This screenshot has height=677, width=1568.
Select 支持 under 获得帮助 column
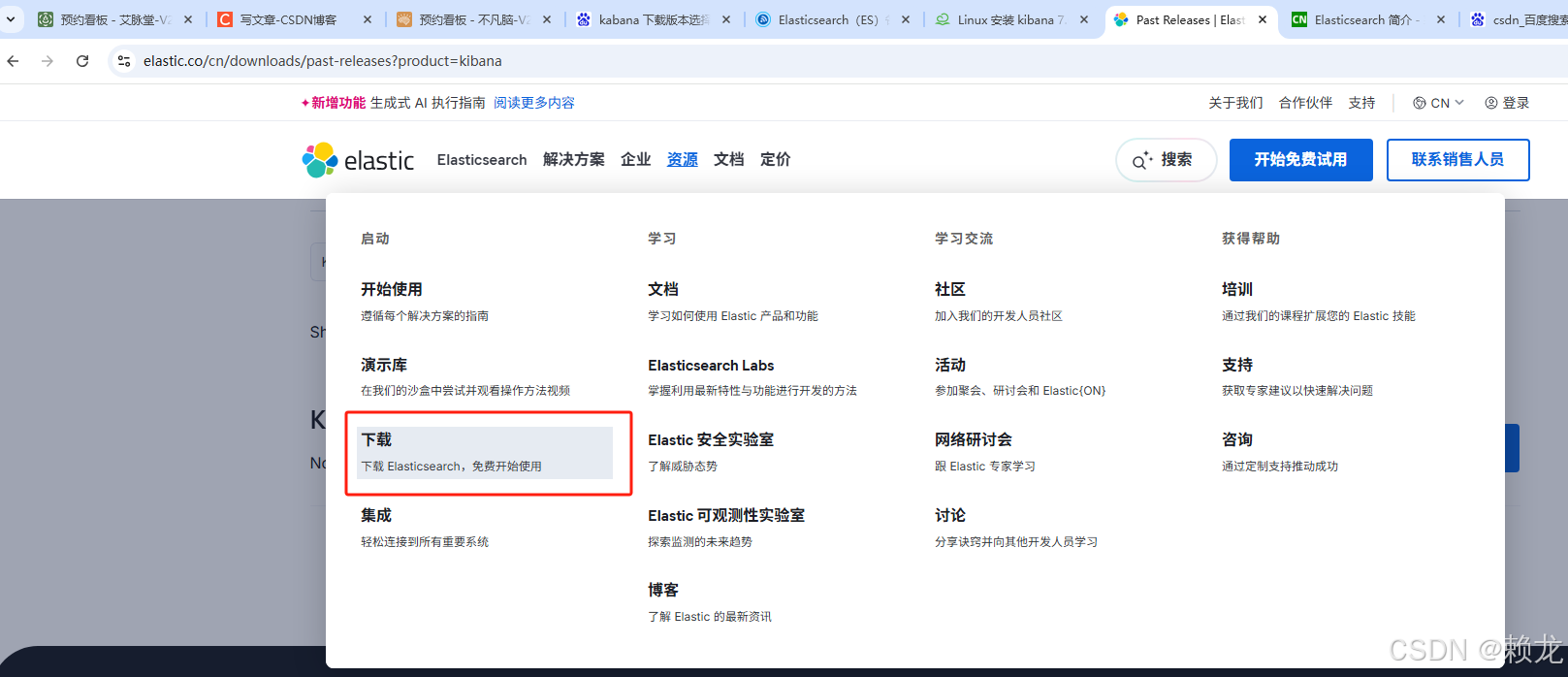(1237, 365)
